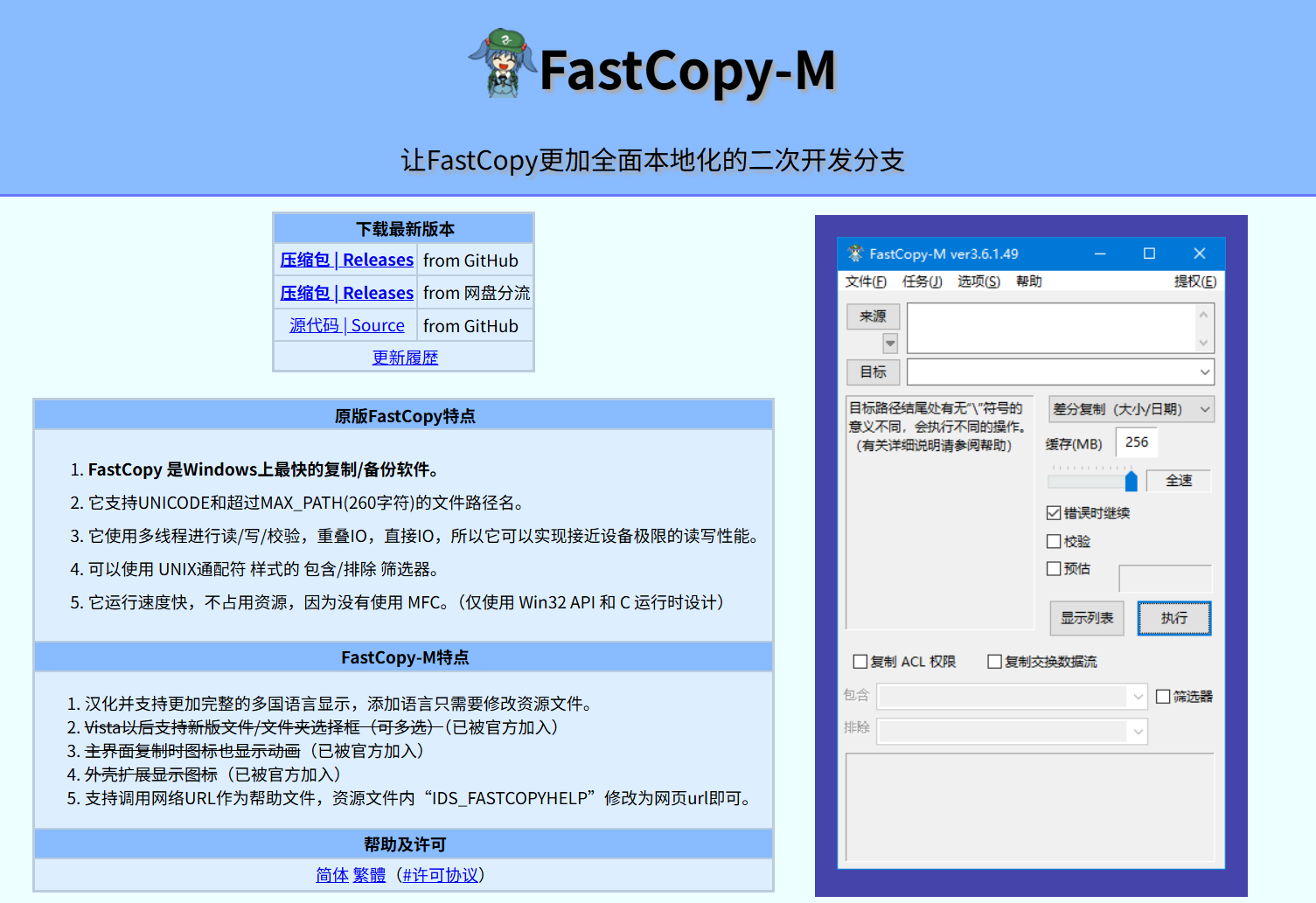Screen dimensions: 1316x903
Task: Open the 差分复制 mode dropdown
Action: click(x=1131, y=409)
